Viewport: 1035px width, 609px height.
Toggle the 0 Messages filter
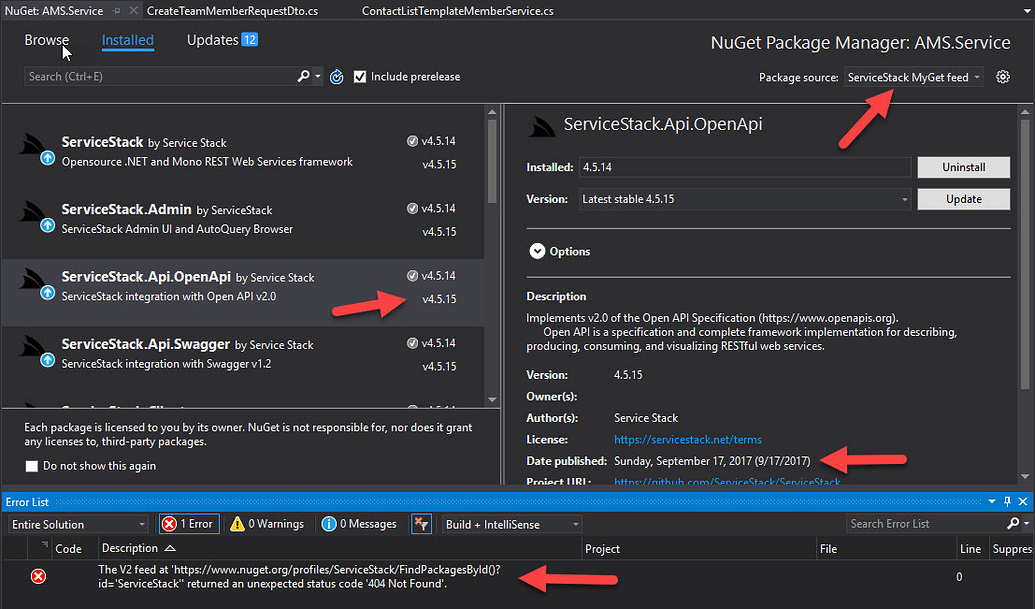coord(360,525)
